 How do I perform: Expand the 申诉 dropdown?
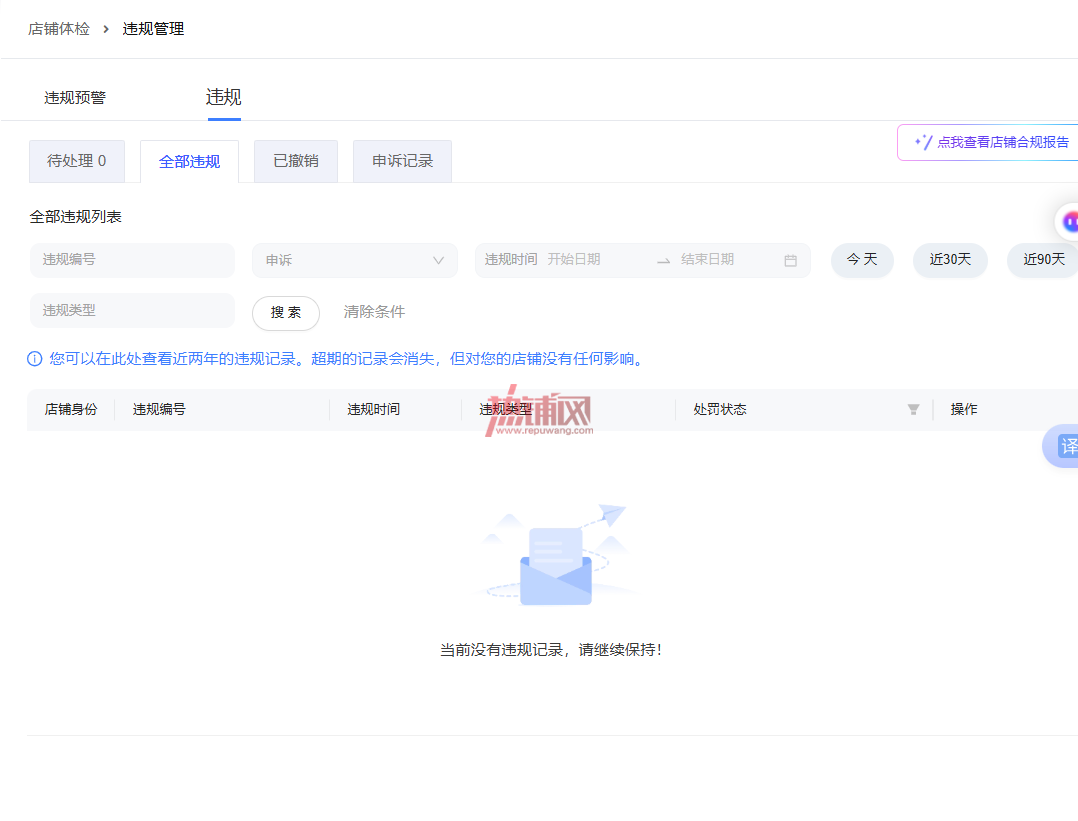[355, 261]
